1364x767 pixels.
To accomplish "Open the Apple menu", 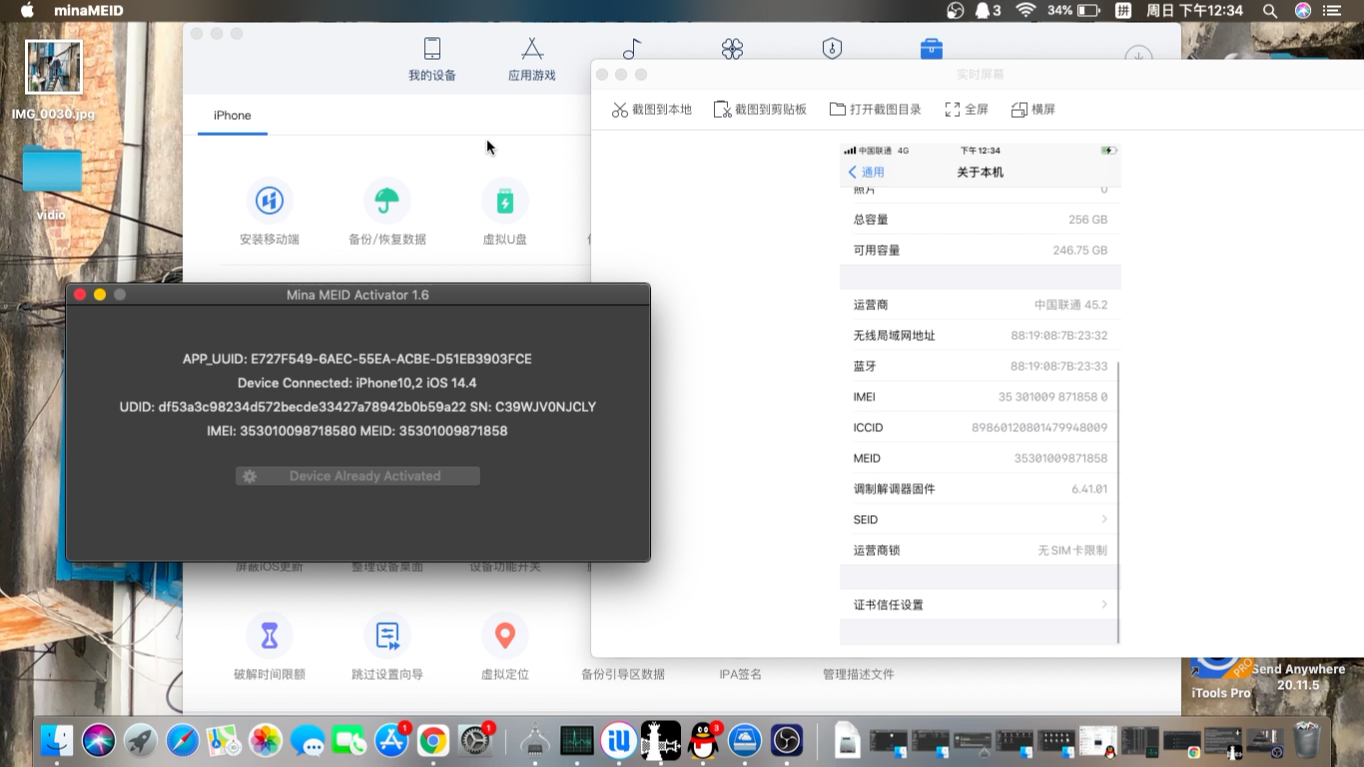I will [x=27, y=11].
